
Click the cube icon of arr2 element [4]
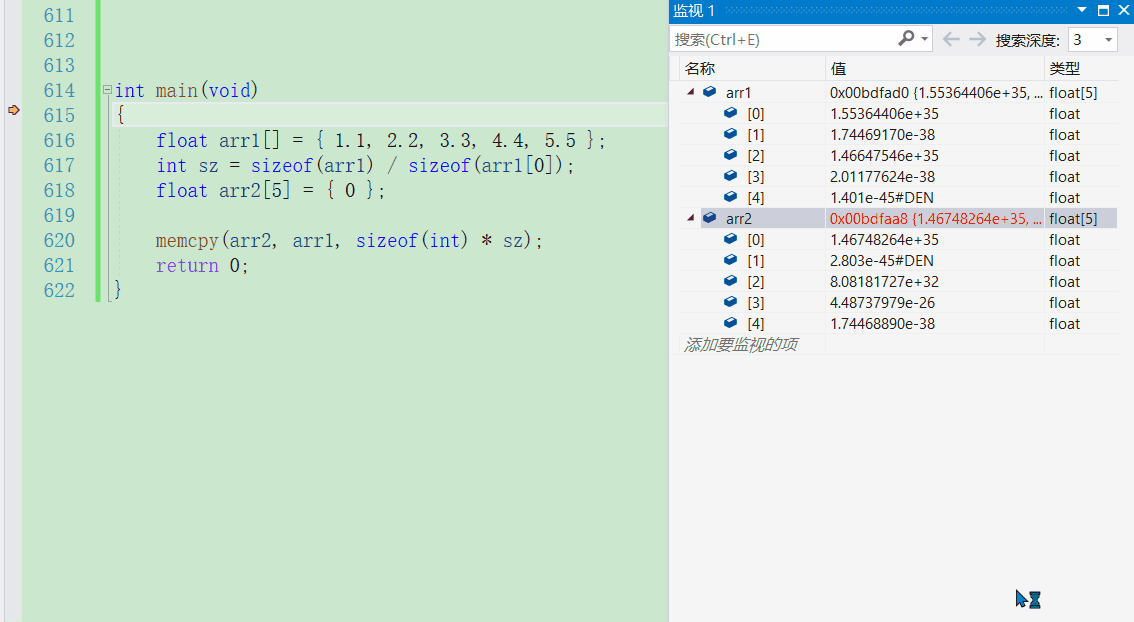pyautogui.click(x=730, y=323)
